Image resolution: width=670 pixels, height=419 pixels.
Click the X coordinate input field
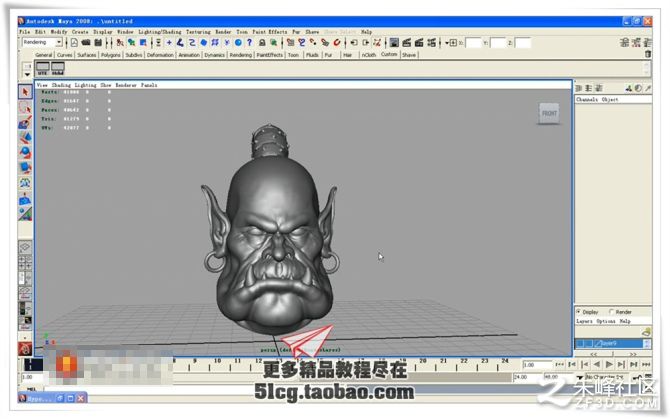pyautogui.click(x=473, y=43)
